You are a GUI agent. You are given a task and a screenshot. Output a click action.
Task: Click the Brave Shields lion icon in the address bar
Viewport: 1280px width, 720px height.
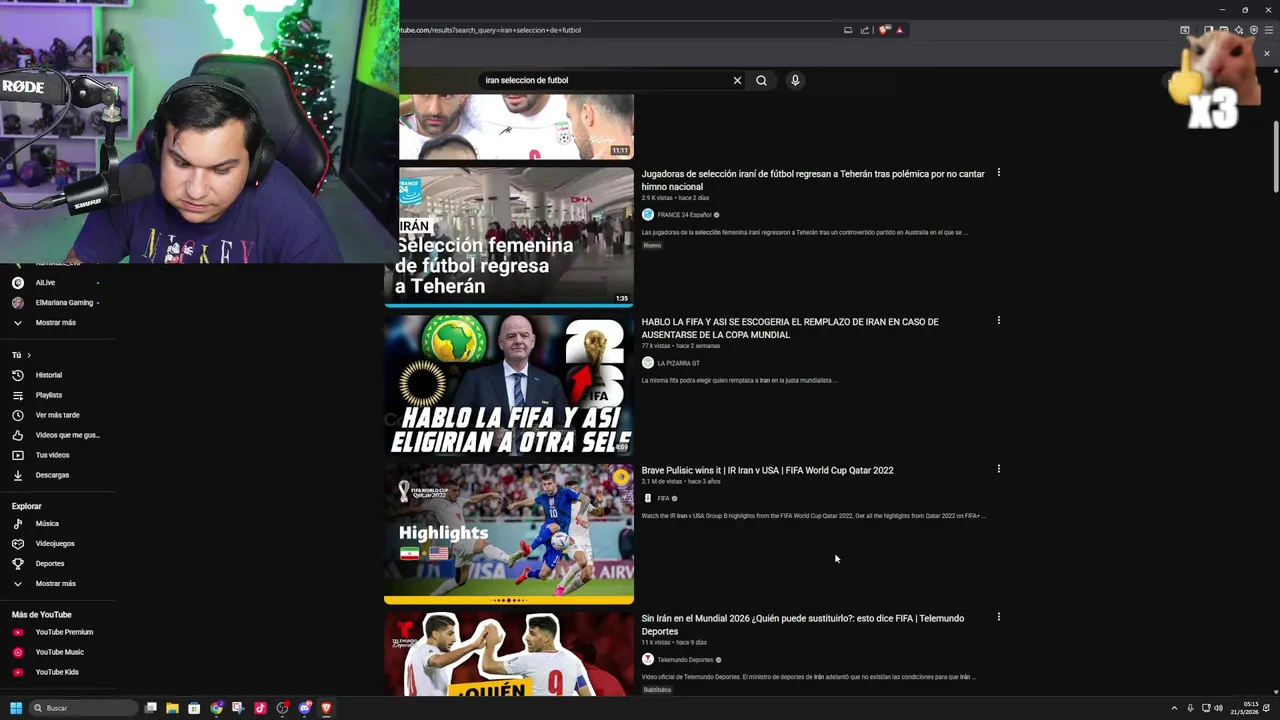click(x=884, y=30)
